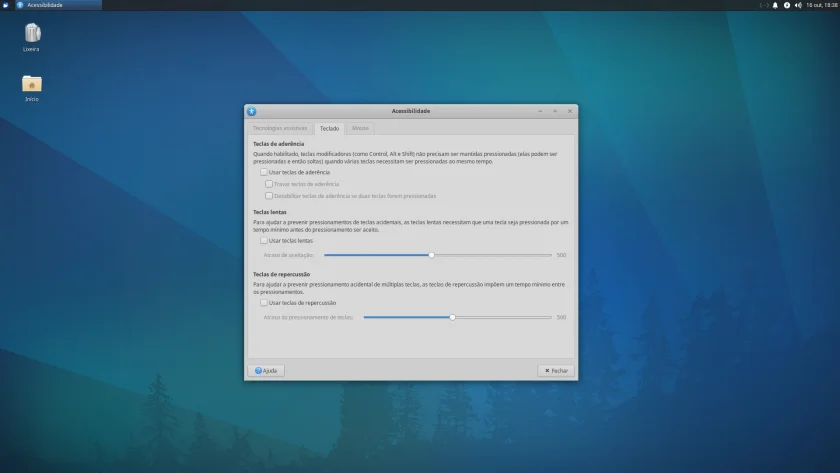The width and height of the screenshot is (840, 473).
Task: Enable Usar teclas de aderência checkbox
Action: point(264,172)
